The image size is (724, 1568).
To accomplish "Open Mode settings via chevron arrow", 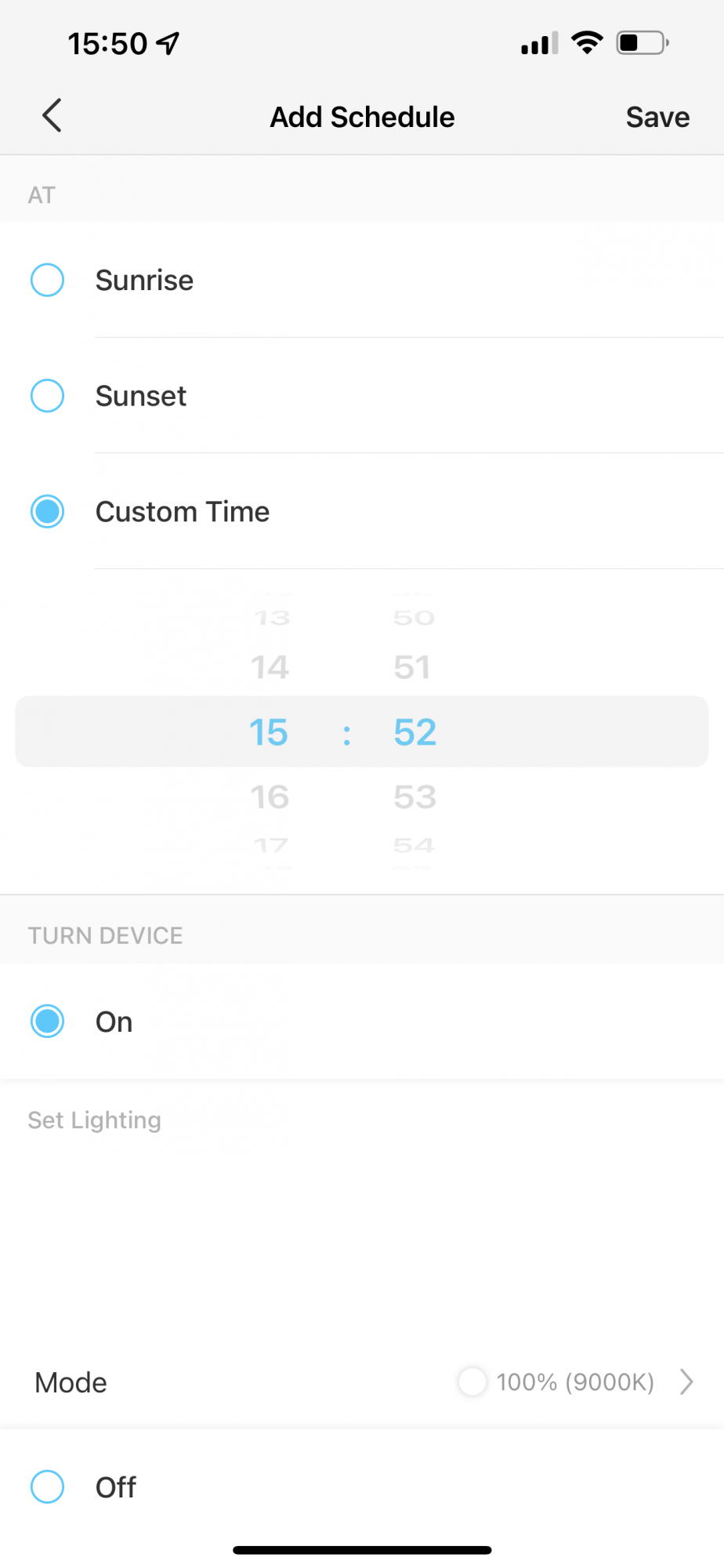I will coord(686,1381).
